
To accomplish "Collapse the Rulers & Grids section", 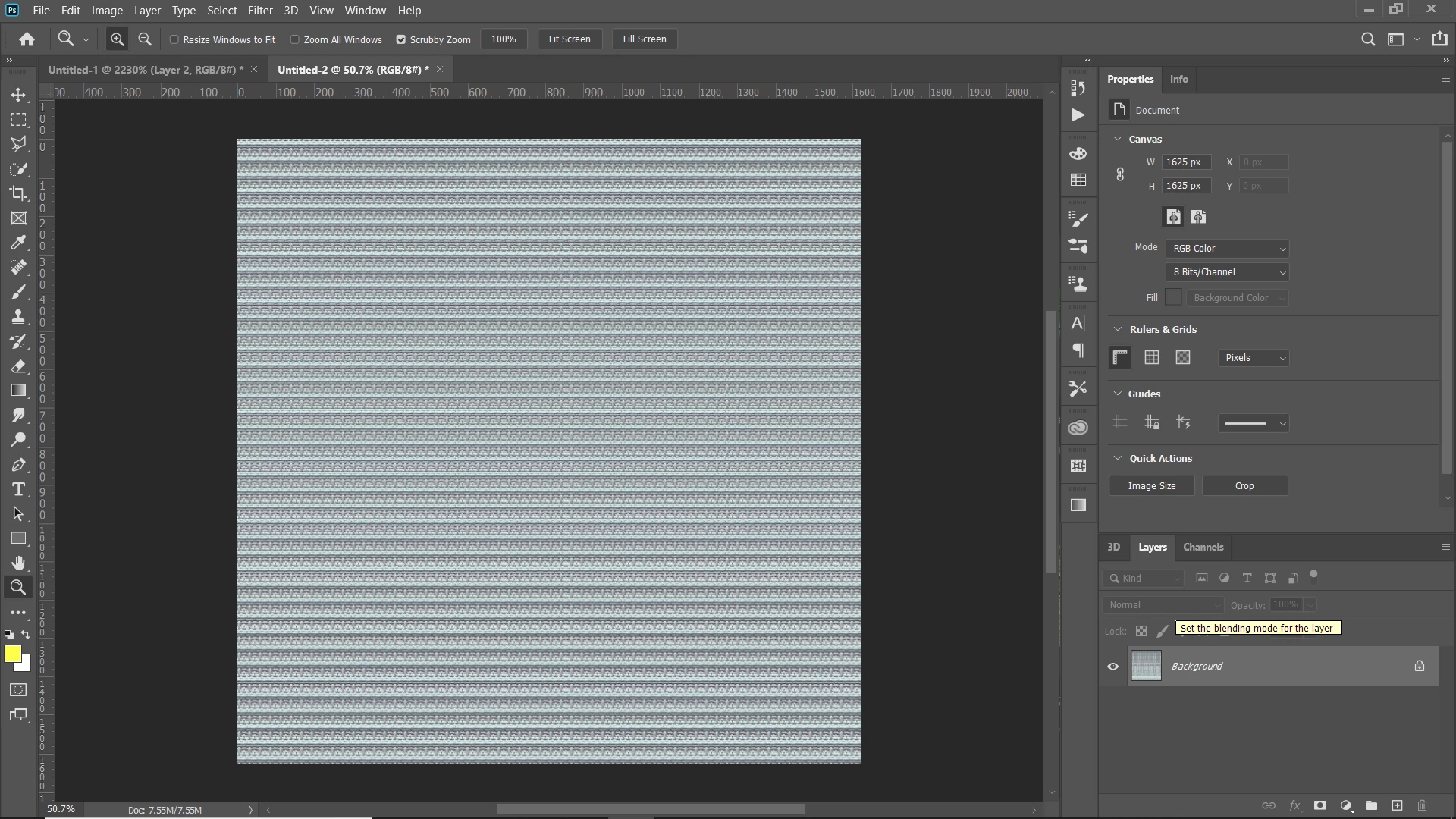I will pyautogui.click(x=1117, y=329).
